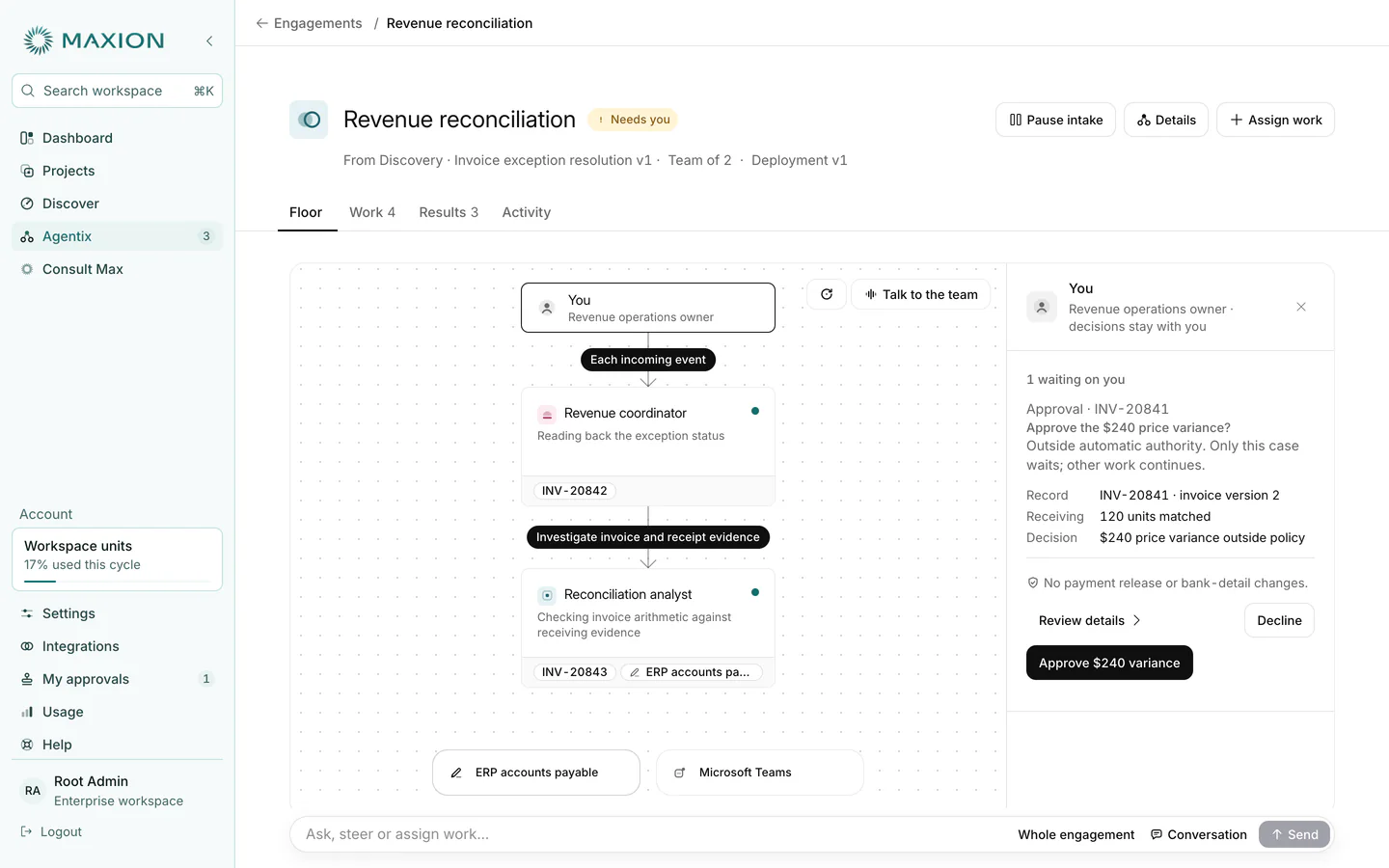Click the Revenue reconciliation engagement icon
The height and width of the screenshot is (868, 1389).
click(x=309, y=120)
